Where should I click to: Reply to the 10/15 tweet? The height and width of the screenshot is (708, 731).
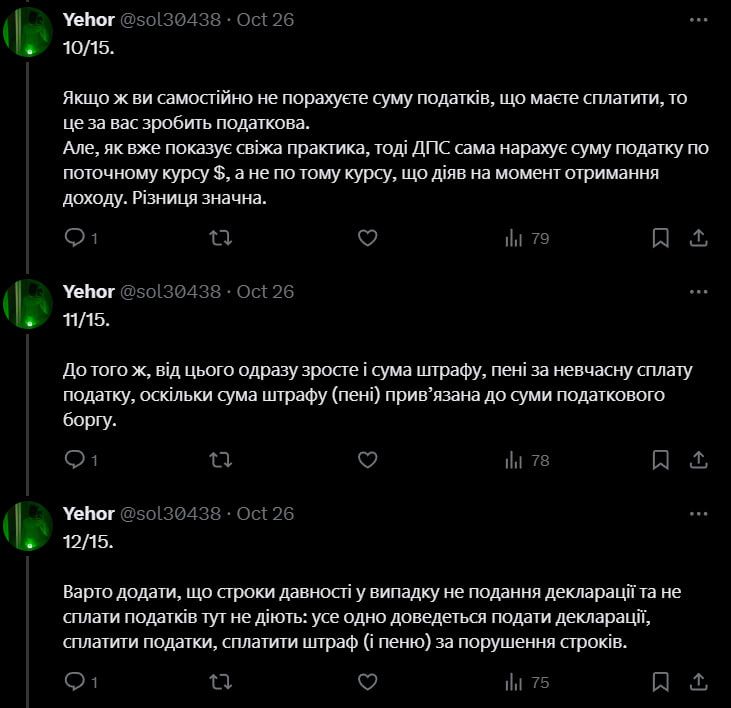[75, 238]
